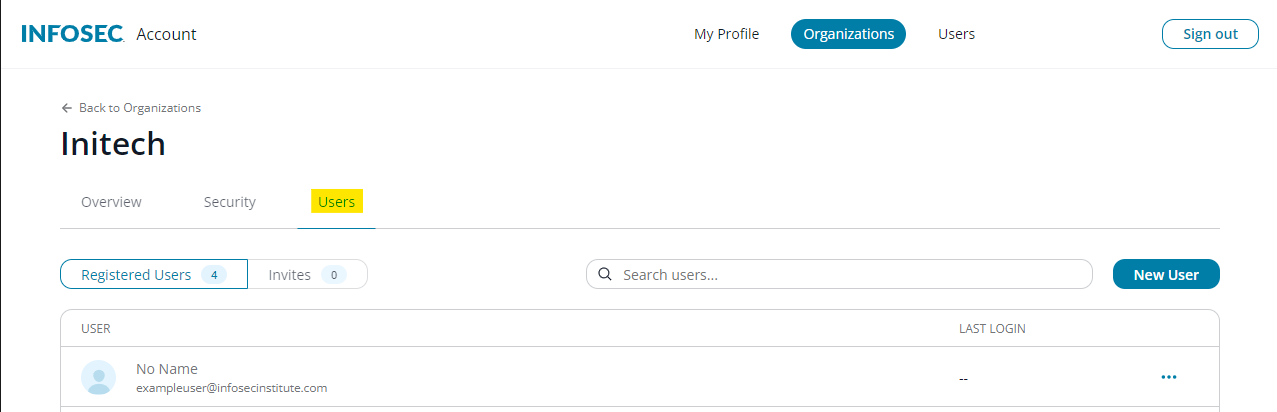Click the Invites count badge

tap(333, 275)
